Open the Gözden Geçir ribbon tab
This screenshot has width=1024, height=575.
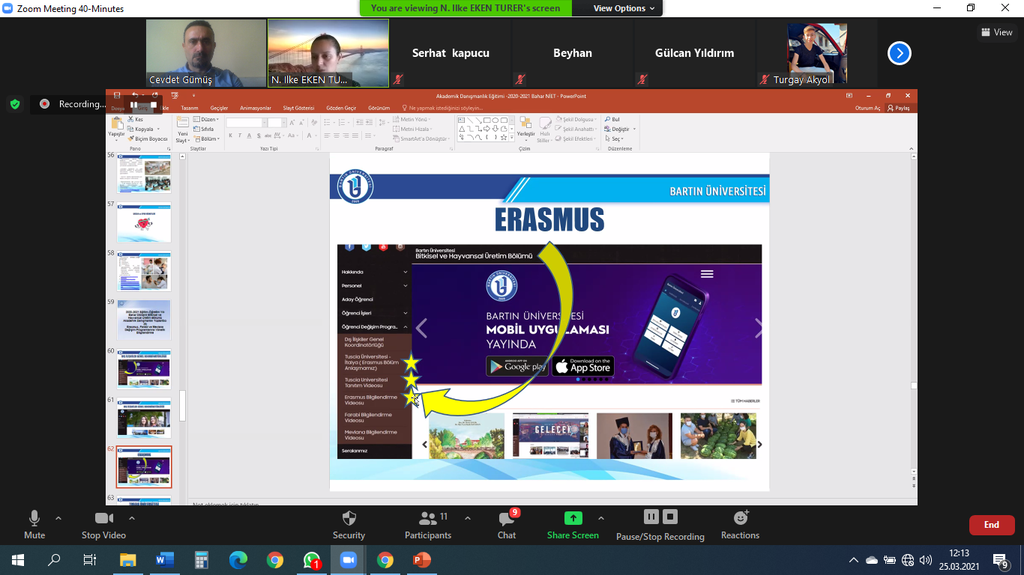click(x=341, y=108)
